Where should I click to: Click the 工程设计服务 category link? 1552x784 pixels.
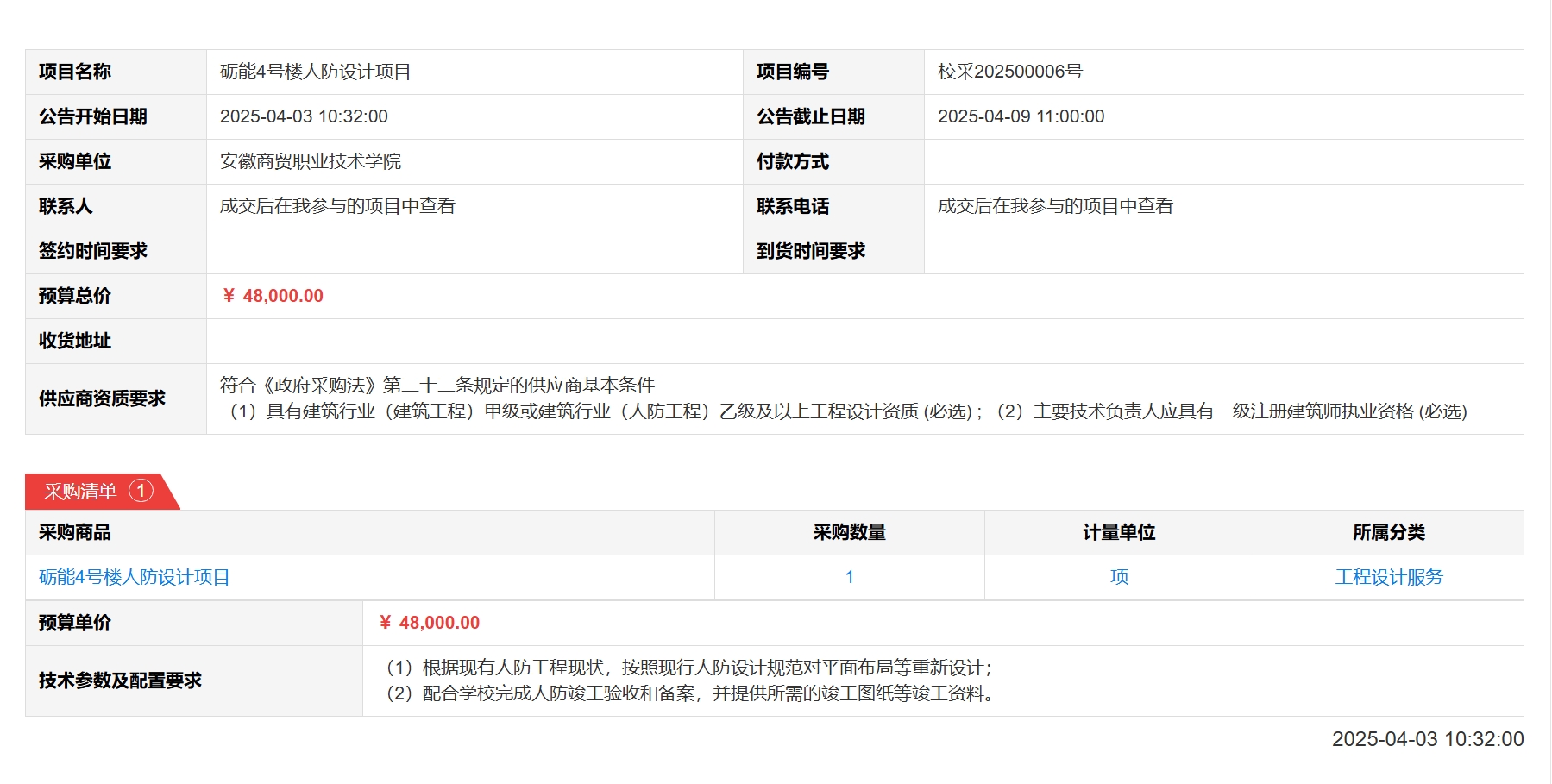pyautogui.click(x=1388, y=577)
